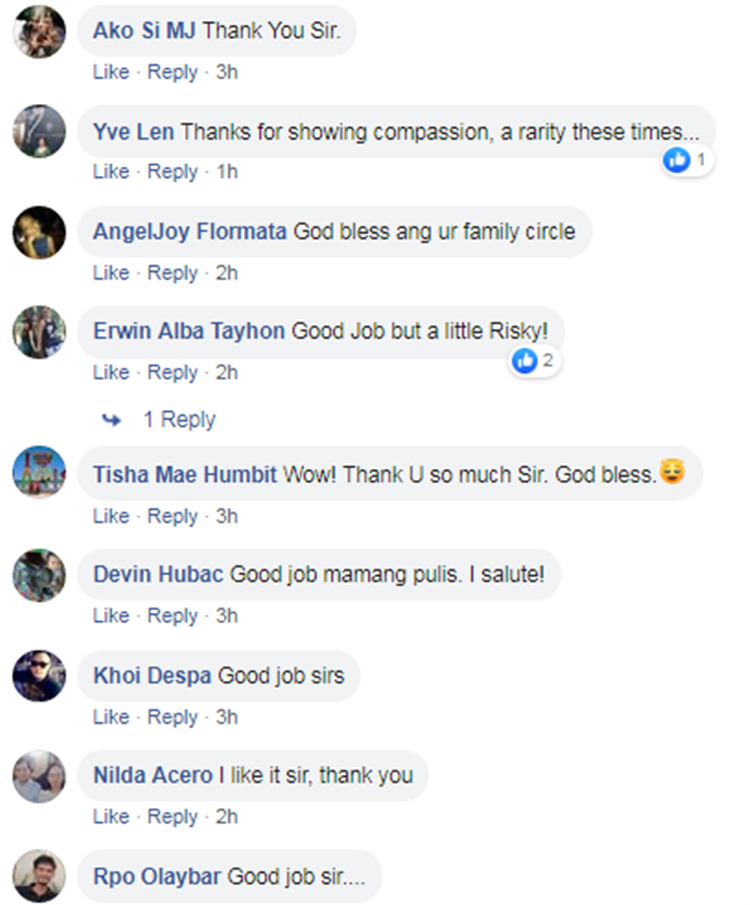Click Devin Hubac's name link

coord(159,575)
